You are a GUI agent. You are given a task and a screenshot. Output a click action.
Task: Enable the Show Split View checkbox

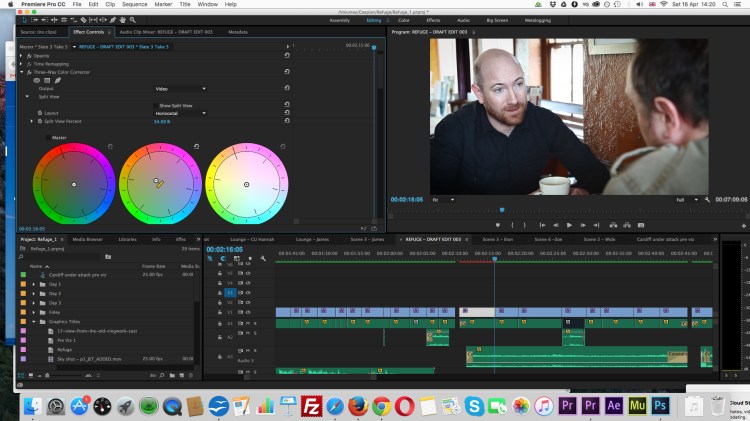[157, 105]
